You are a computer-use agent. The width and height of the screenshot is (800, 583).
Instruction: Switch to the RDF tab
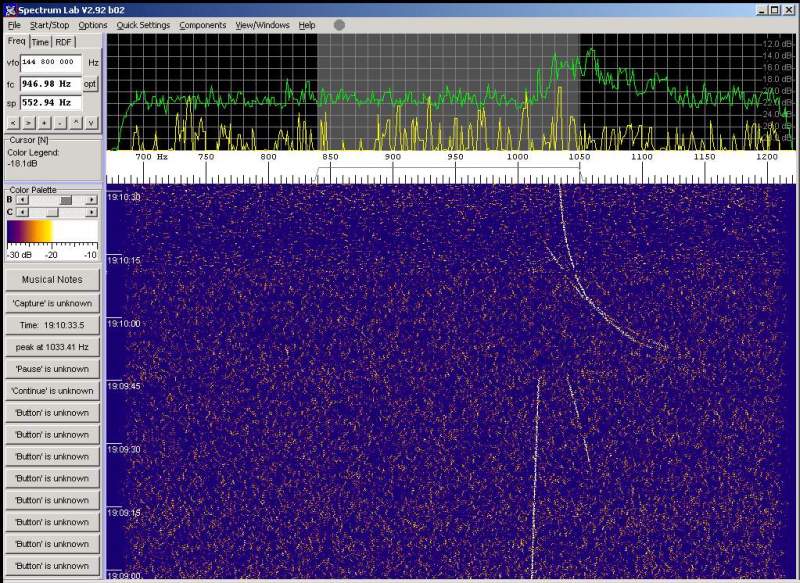tap(64, 42)
